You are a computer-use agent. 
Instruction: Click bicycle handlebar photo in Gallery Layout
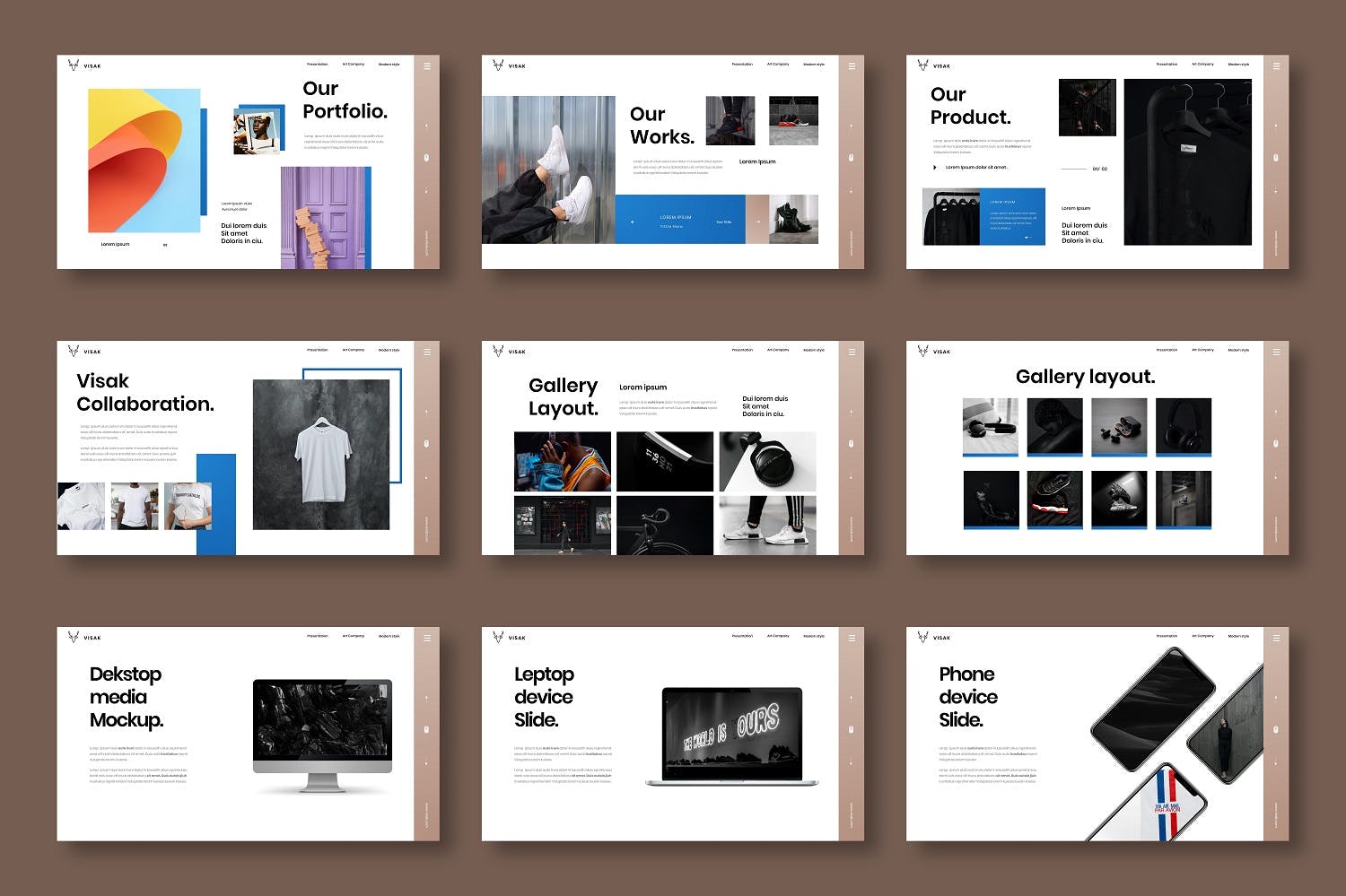(665, 525)
